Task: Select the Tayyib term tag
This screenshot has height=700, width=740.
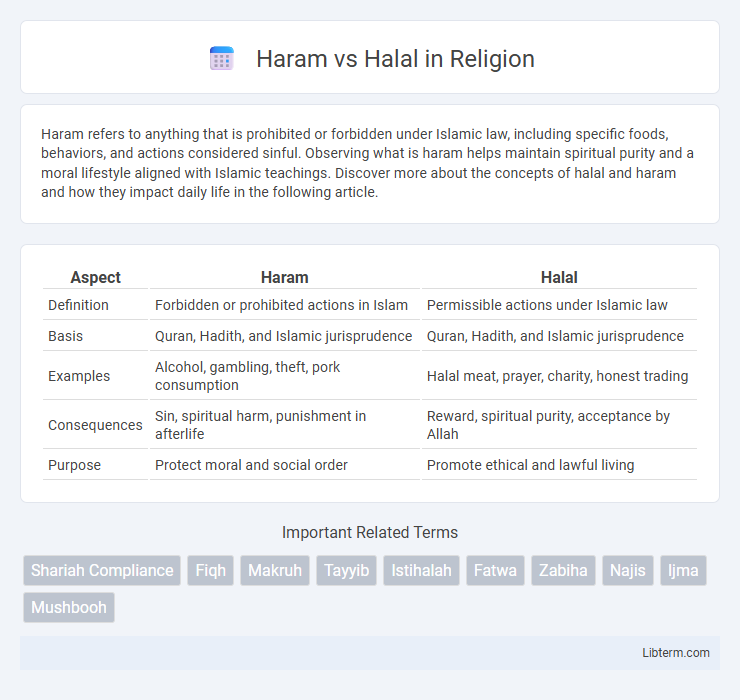Action: (346, 570)
